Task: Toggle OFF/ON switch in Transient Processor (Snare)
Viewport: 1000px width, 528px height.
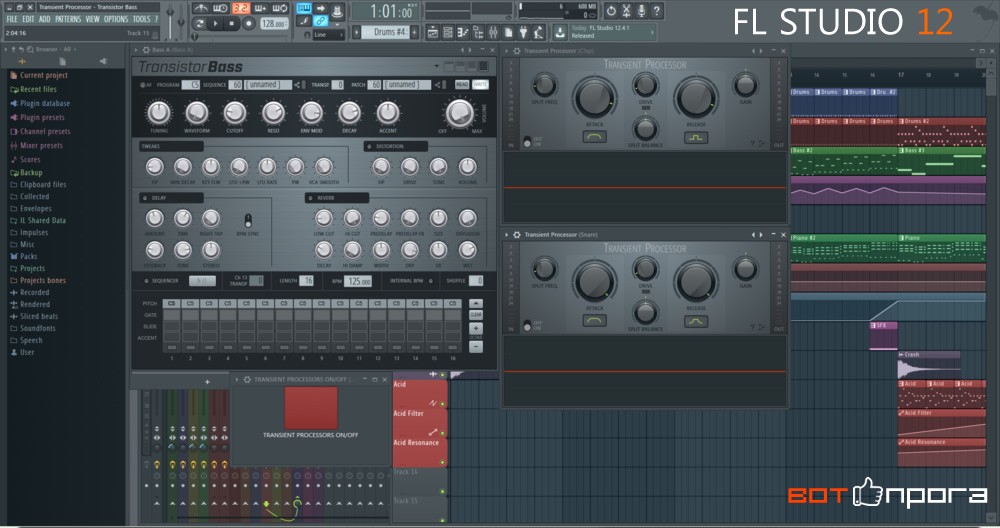Action: click(x=527, y=326)
